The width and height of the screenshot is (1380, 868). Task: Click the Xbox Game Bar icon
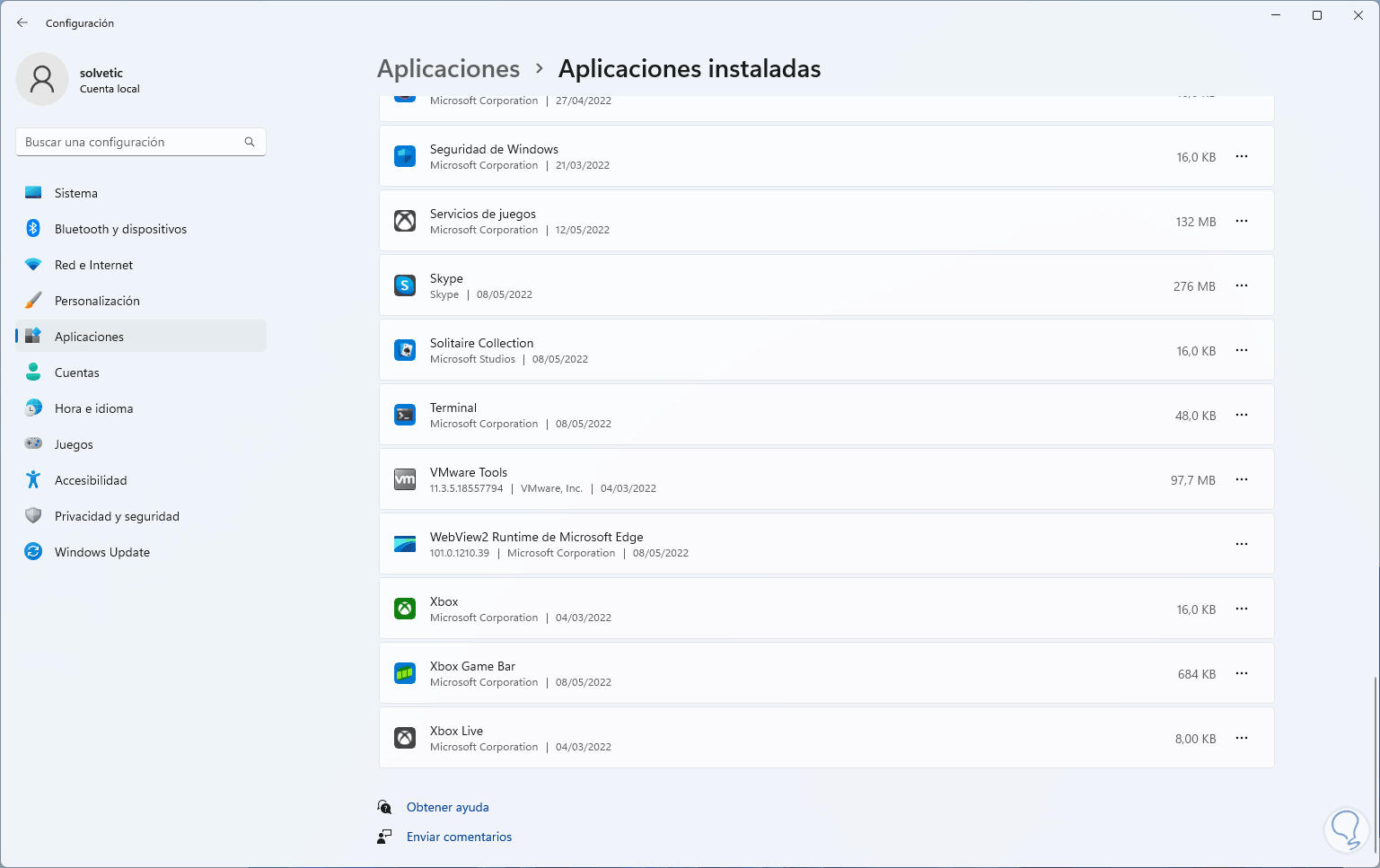click(x=405, y=673)
